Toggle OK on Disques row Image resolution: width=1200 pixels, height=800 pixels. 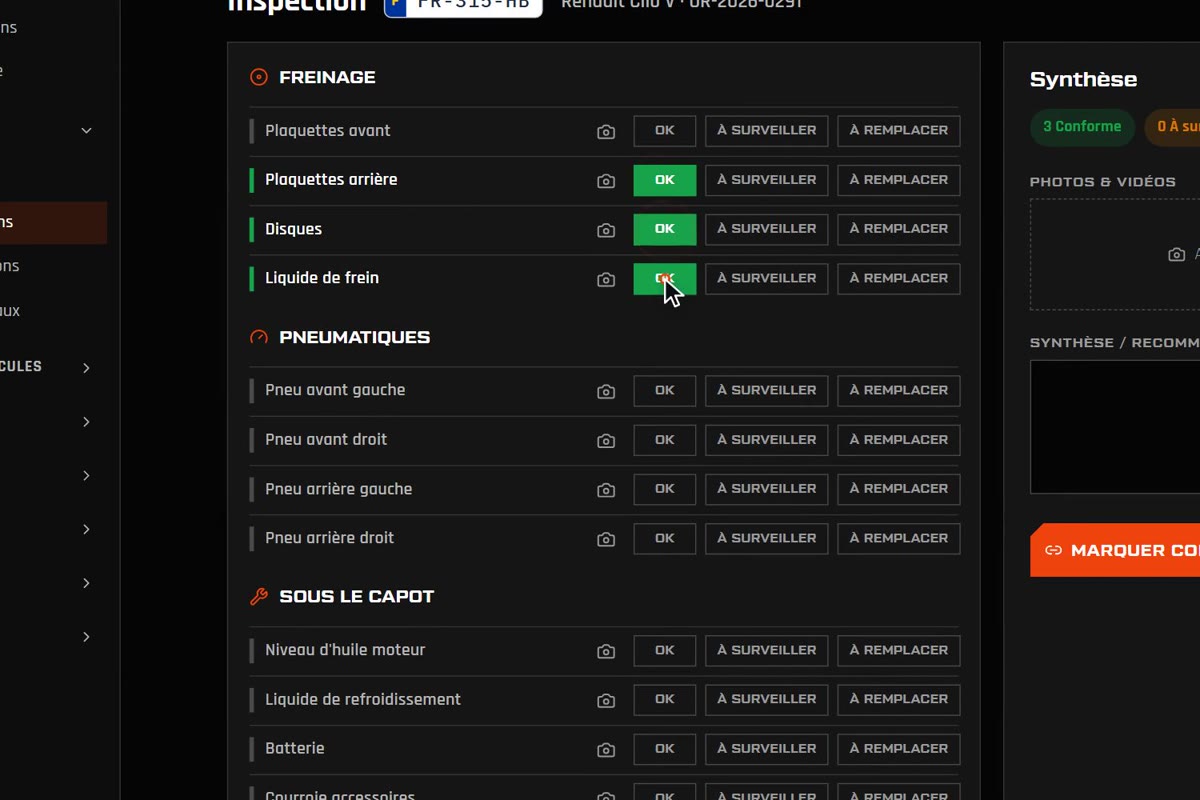665,229
